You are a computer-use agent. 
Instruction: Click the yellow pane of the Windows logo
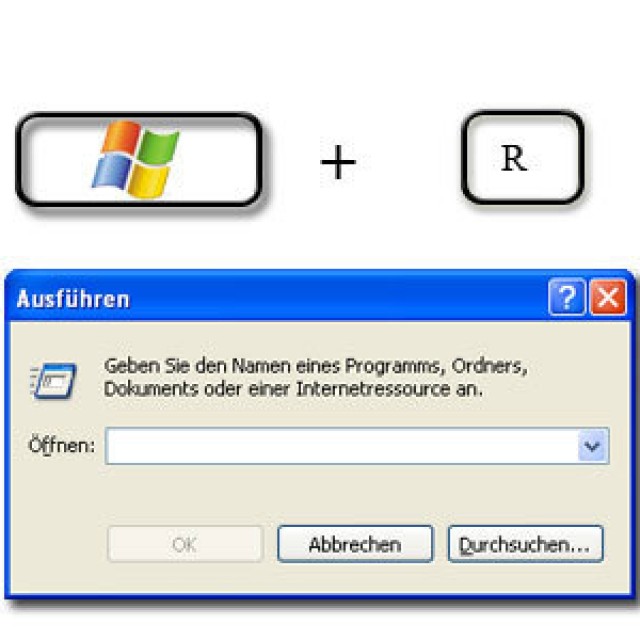148,180
